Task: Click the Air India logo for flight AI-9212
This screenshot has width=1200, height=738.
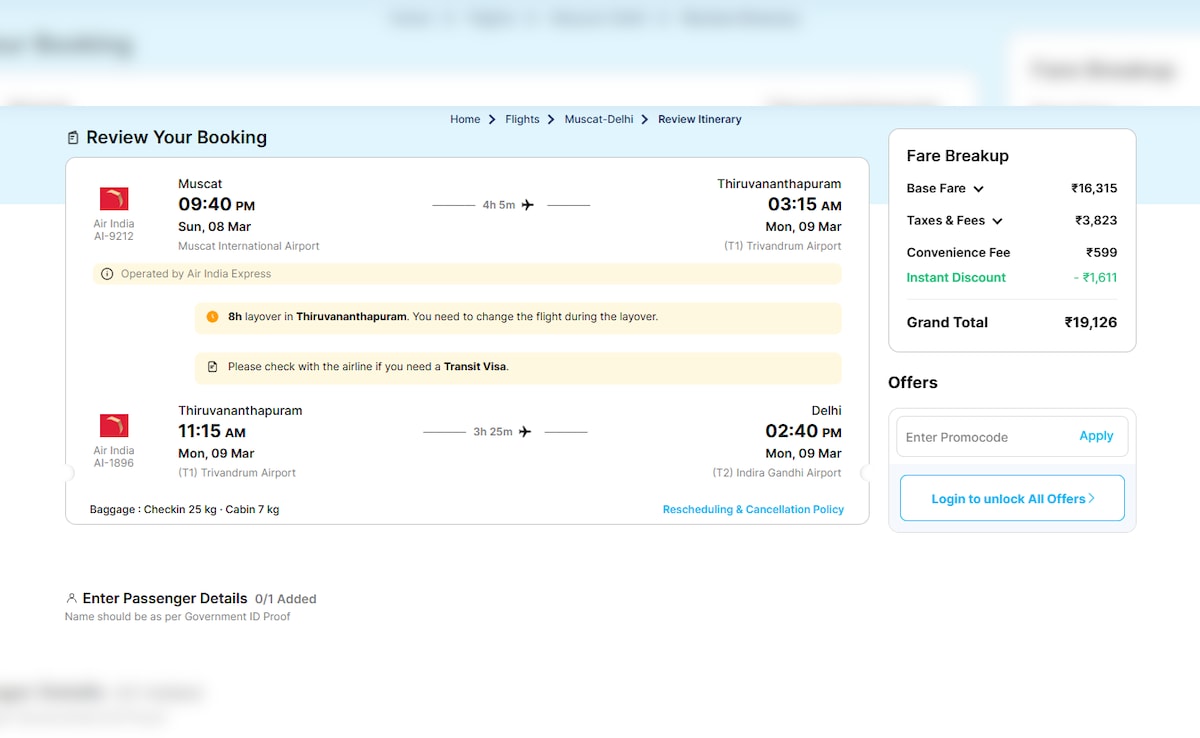Action: 114,199
